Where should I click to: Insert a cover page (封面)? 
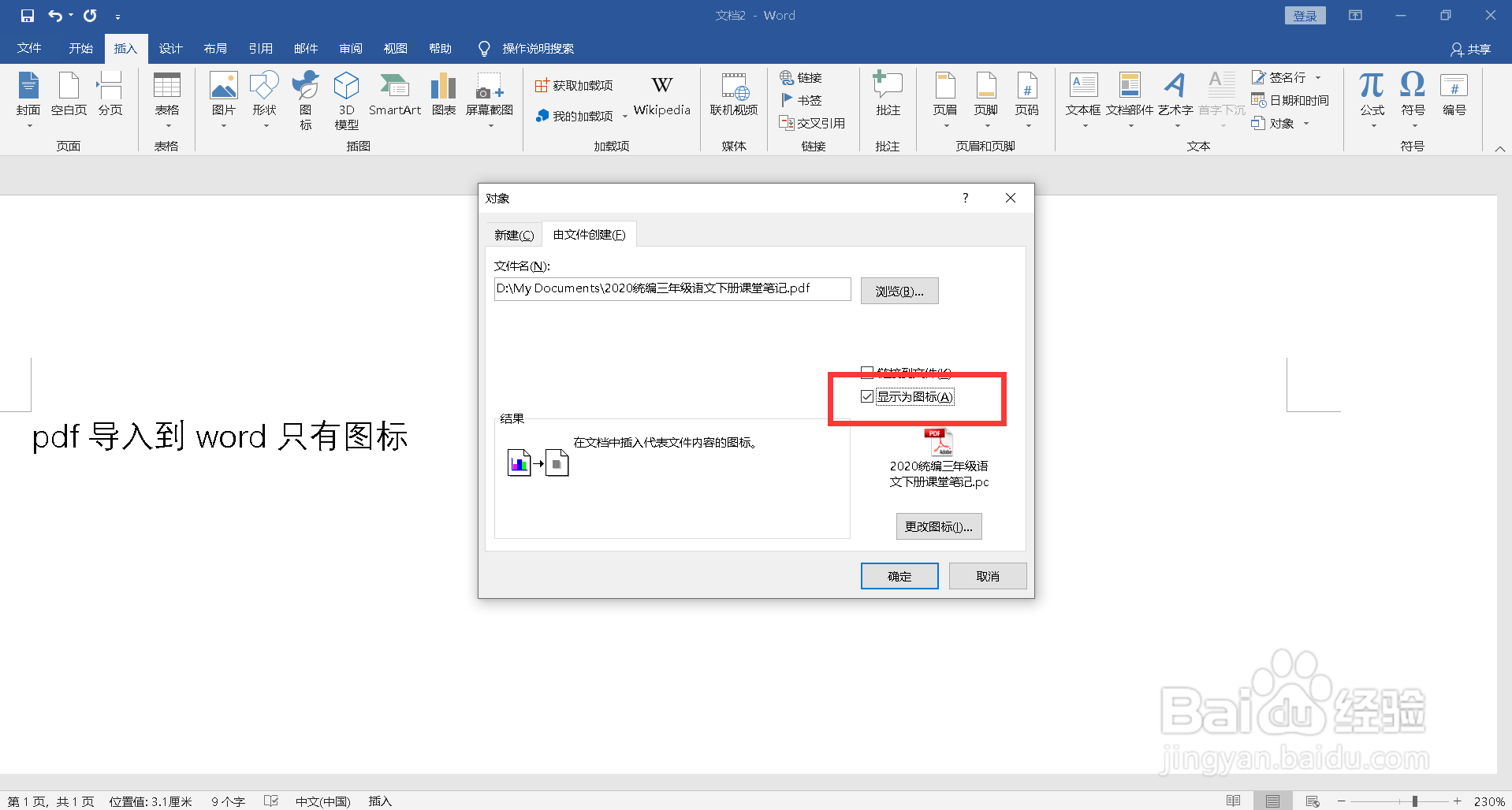(28, 101)
